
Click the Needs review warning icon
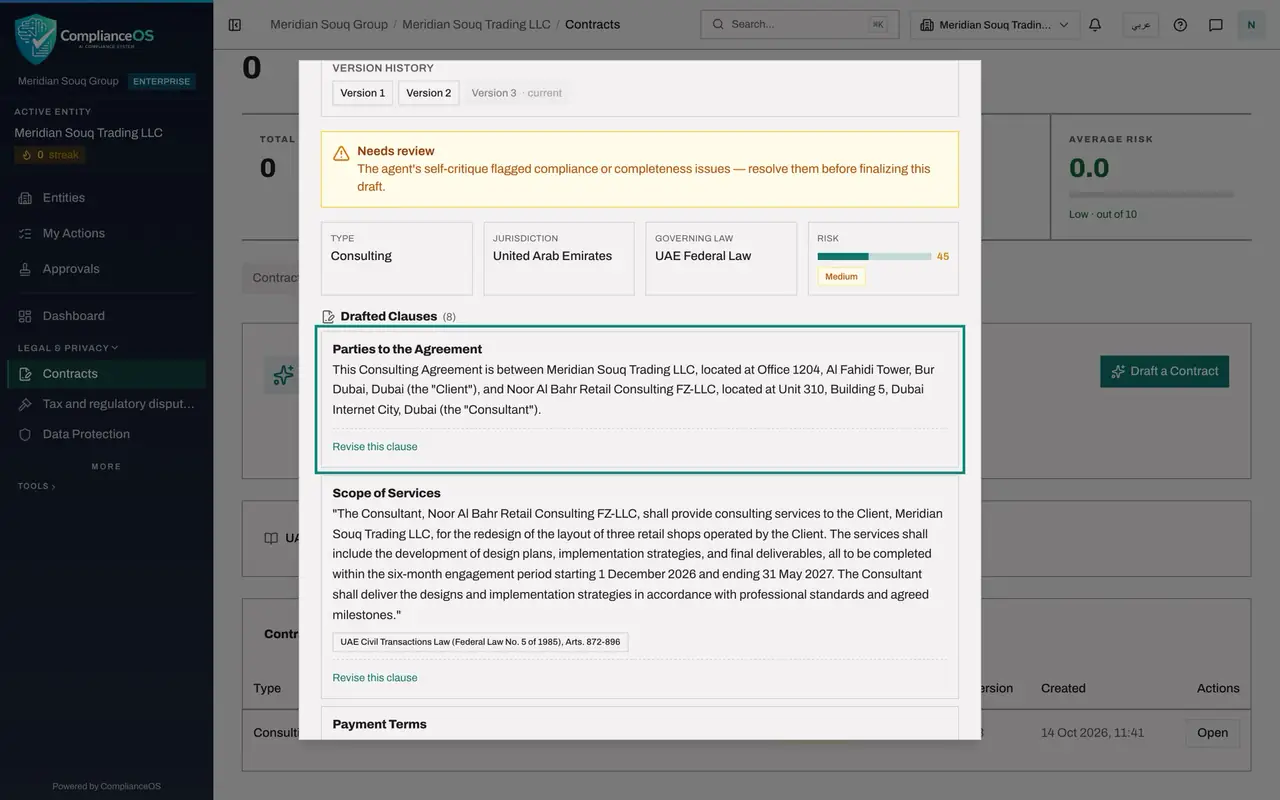pyautogui.click(x=341, y=153)
